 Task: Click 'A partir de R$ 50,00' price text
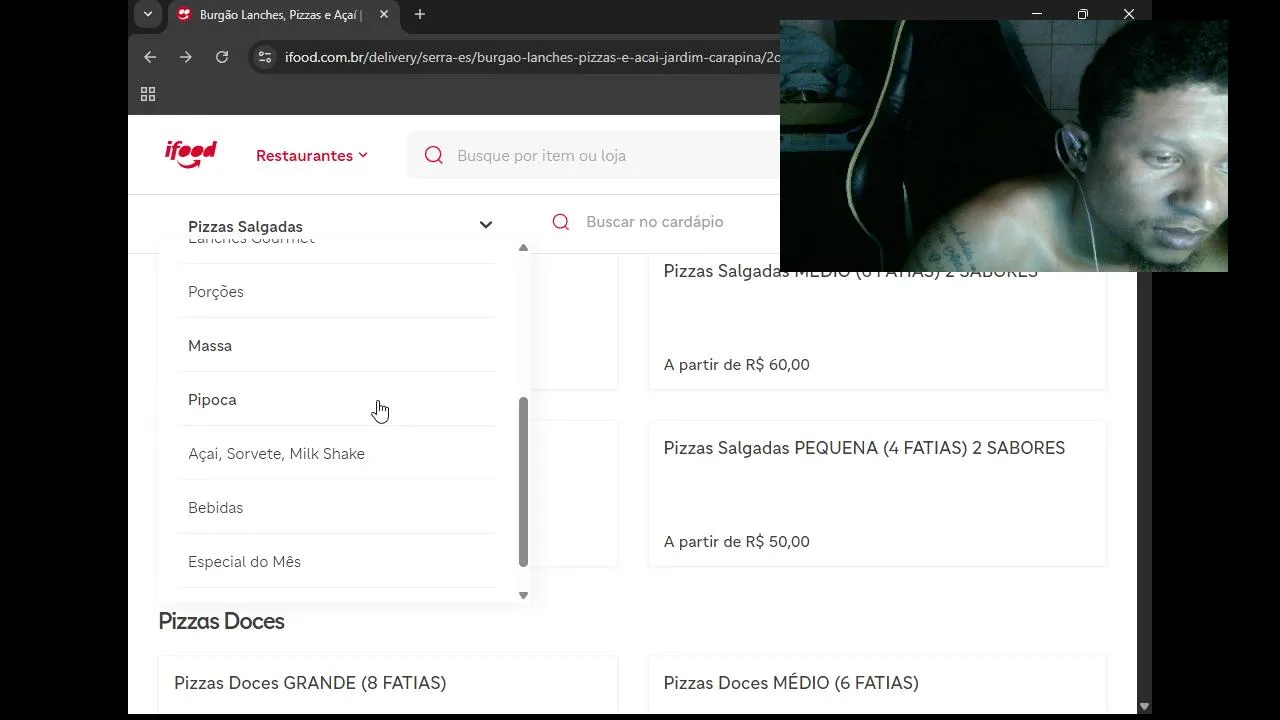point(737,542)
